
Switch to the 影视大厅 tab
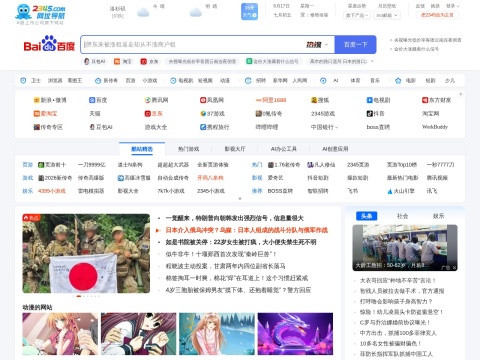click(x=235, y=149)
